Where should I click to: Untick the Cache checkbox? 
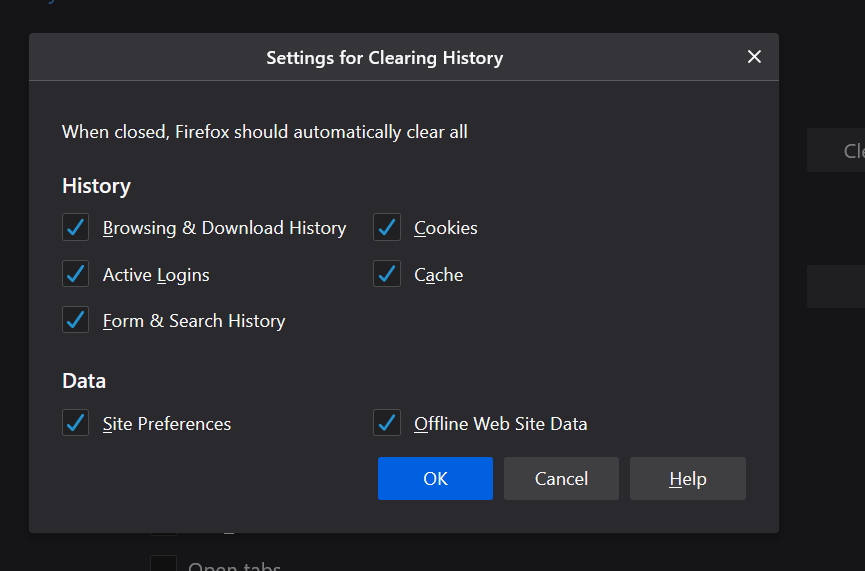[387, 274]
